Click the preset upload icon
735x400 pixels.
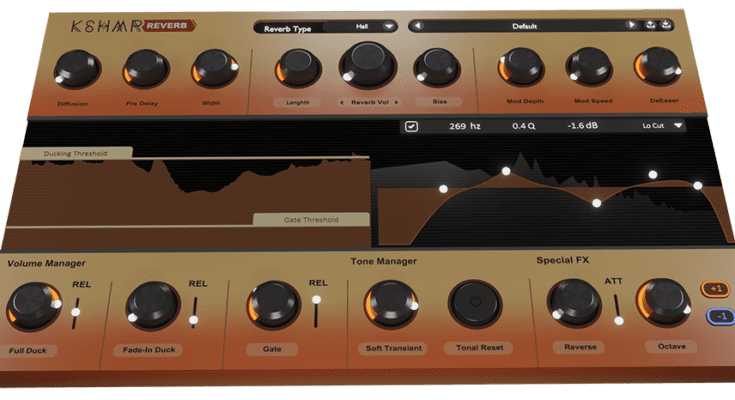[x=651, y=26]
